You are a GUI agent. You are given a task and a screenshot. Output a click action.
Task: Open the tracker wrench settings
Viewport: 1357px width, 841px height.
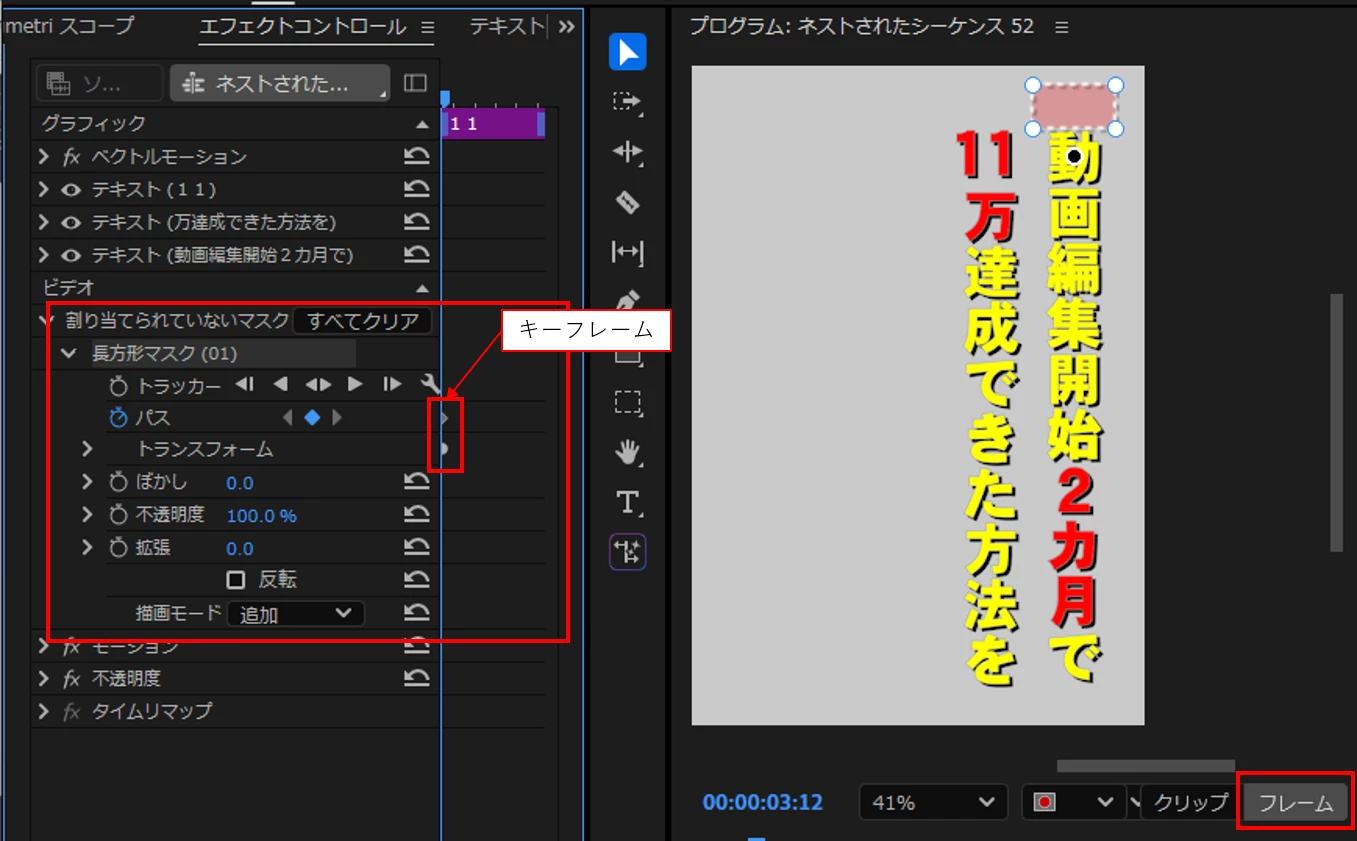point(430,385)
